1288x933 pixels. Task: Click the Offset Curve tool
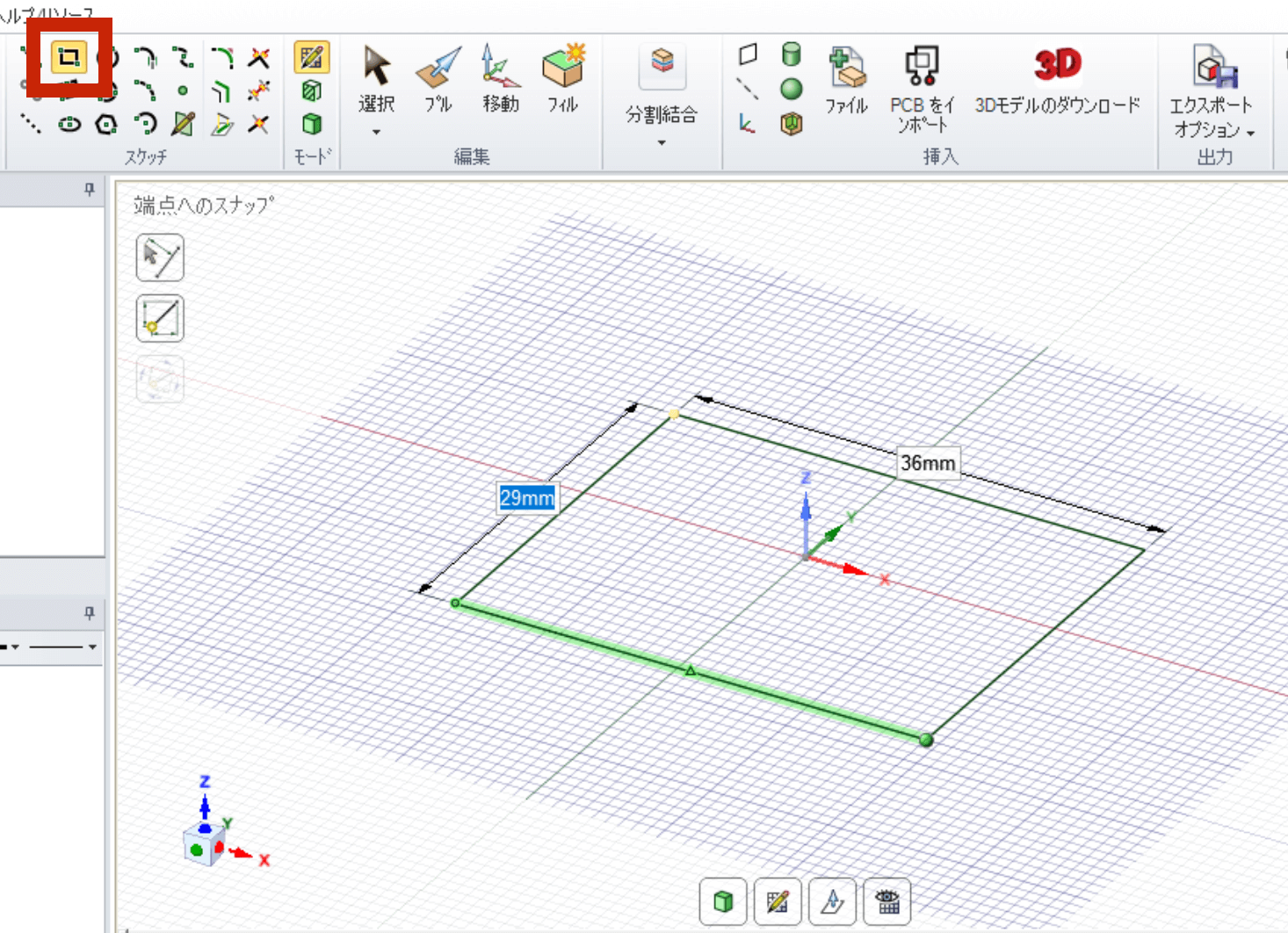(221, 90)
